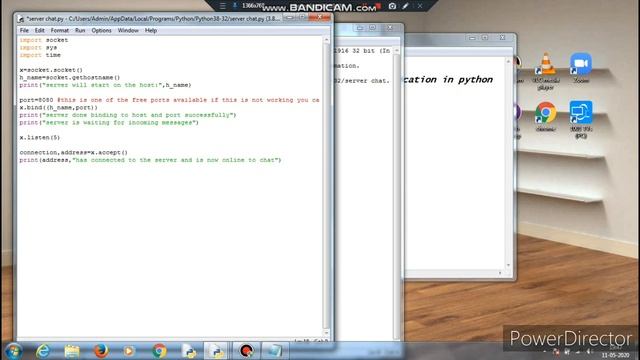Close the Bandicam recording bar
The width and height of the screenshot is (640, 360).
[420, 6]
